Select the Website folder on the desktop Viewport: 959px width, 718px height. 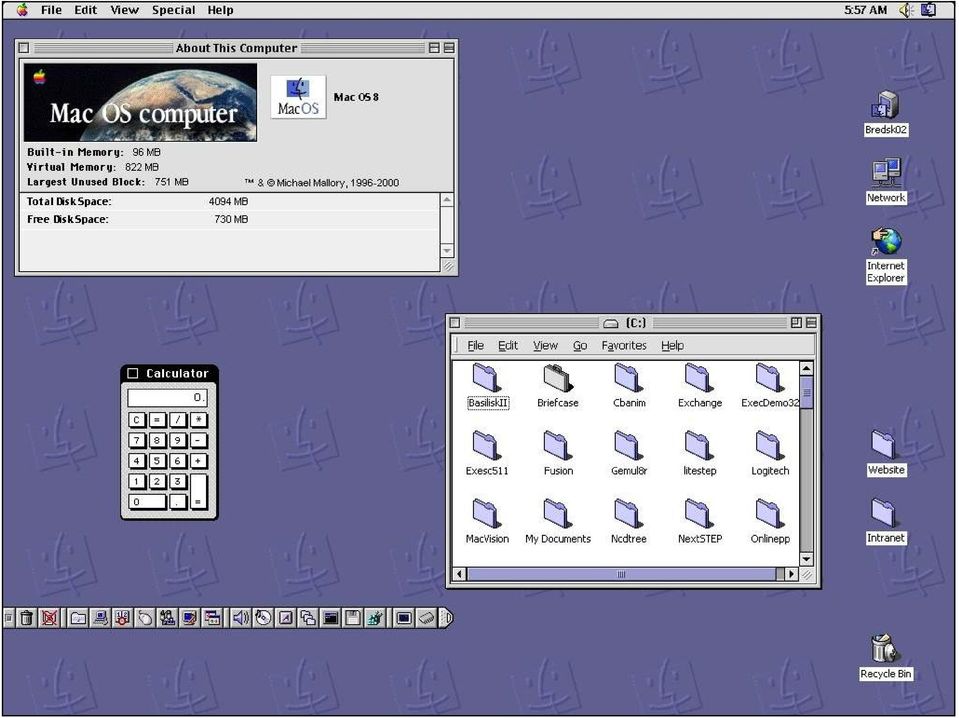[x=885, y=453]
